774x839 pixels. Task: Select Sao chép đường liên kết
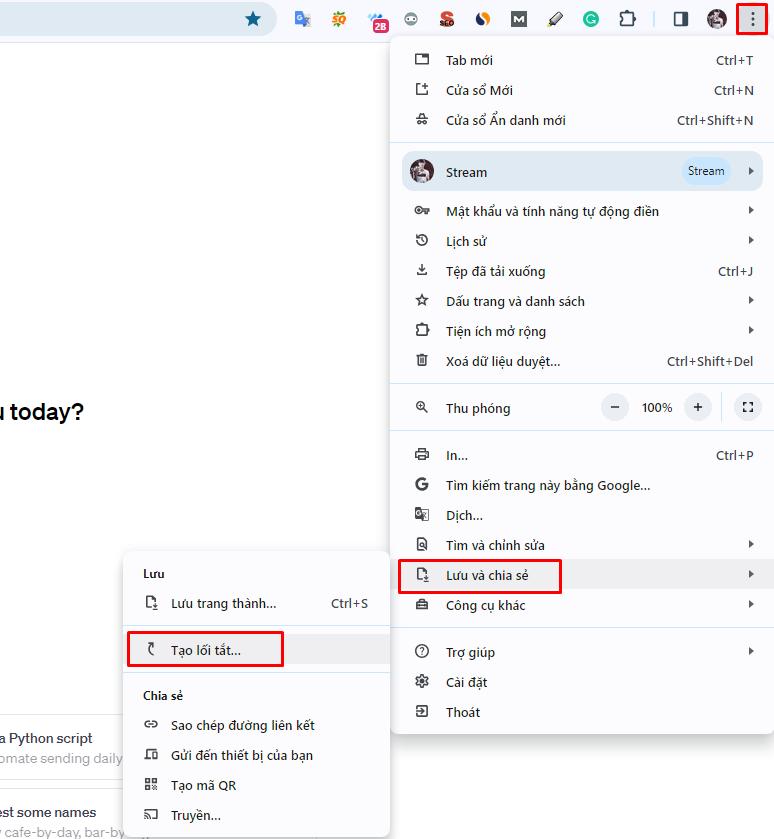(256, 725)
